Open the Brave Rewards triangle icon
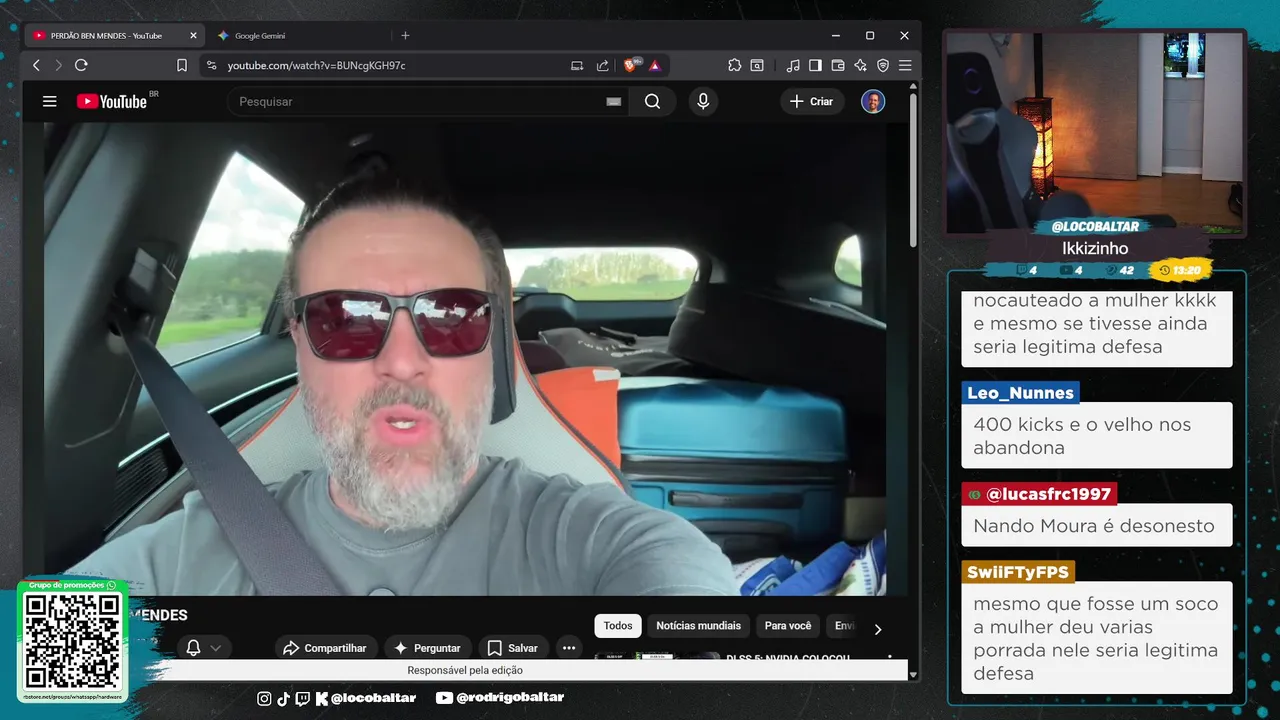Viewport: 1280px width, 720px height. [654, 65]
